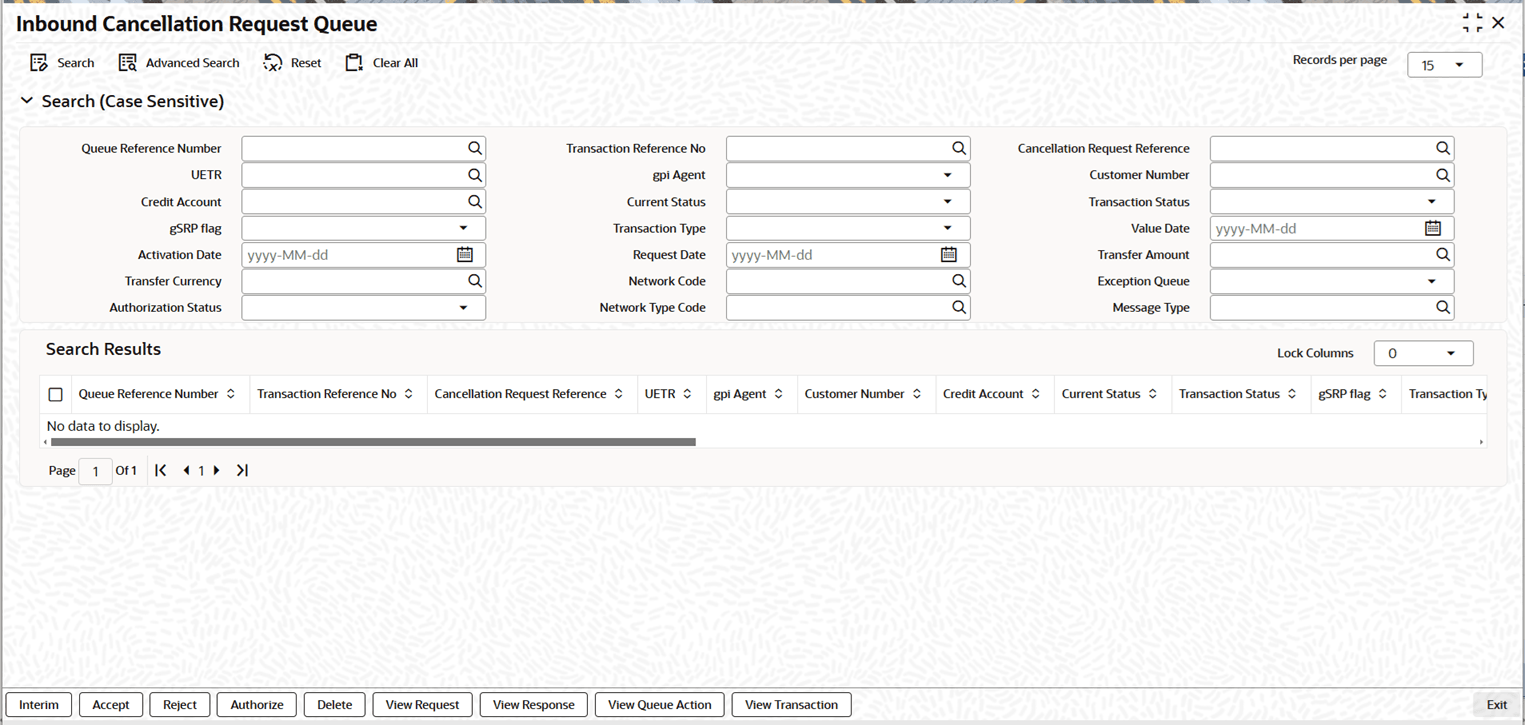Open lookup for UETR field
Viewport: 1528px width, 728px height.
click(475, 175)
